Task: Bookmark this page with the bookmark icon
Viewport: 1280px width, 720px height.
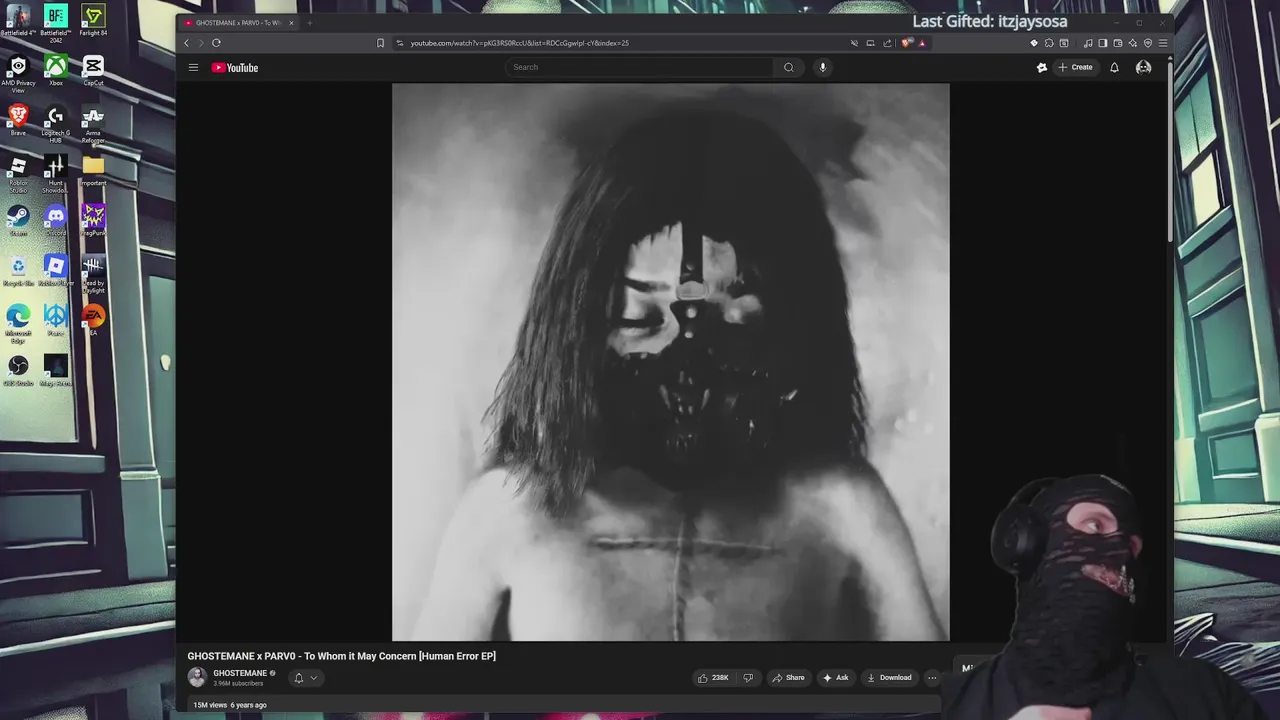Action: 380,43
